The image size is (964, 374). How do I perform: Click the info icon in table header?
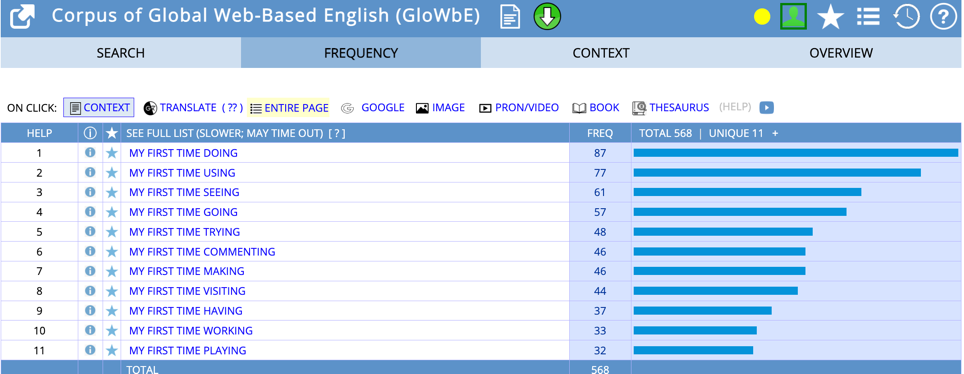[x=90, y=133]
